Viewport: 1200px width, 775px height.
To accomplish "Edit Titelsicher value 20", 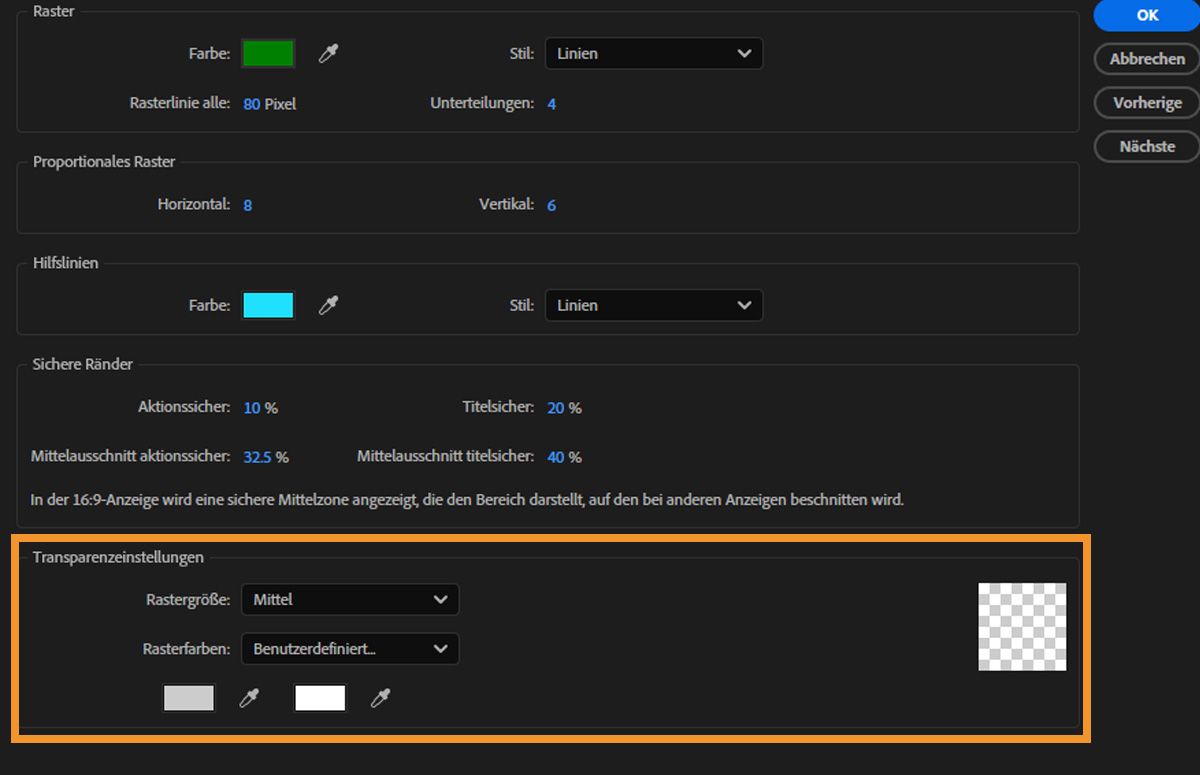I will pyautogui.click(x=556, y=408).
